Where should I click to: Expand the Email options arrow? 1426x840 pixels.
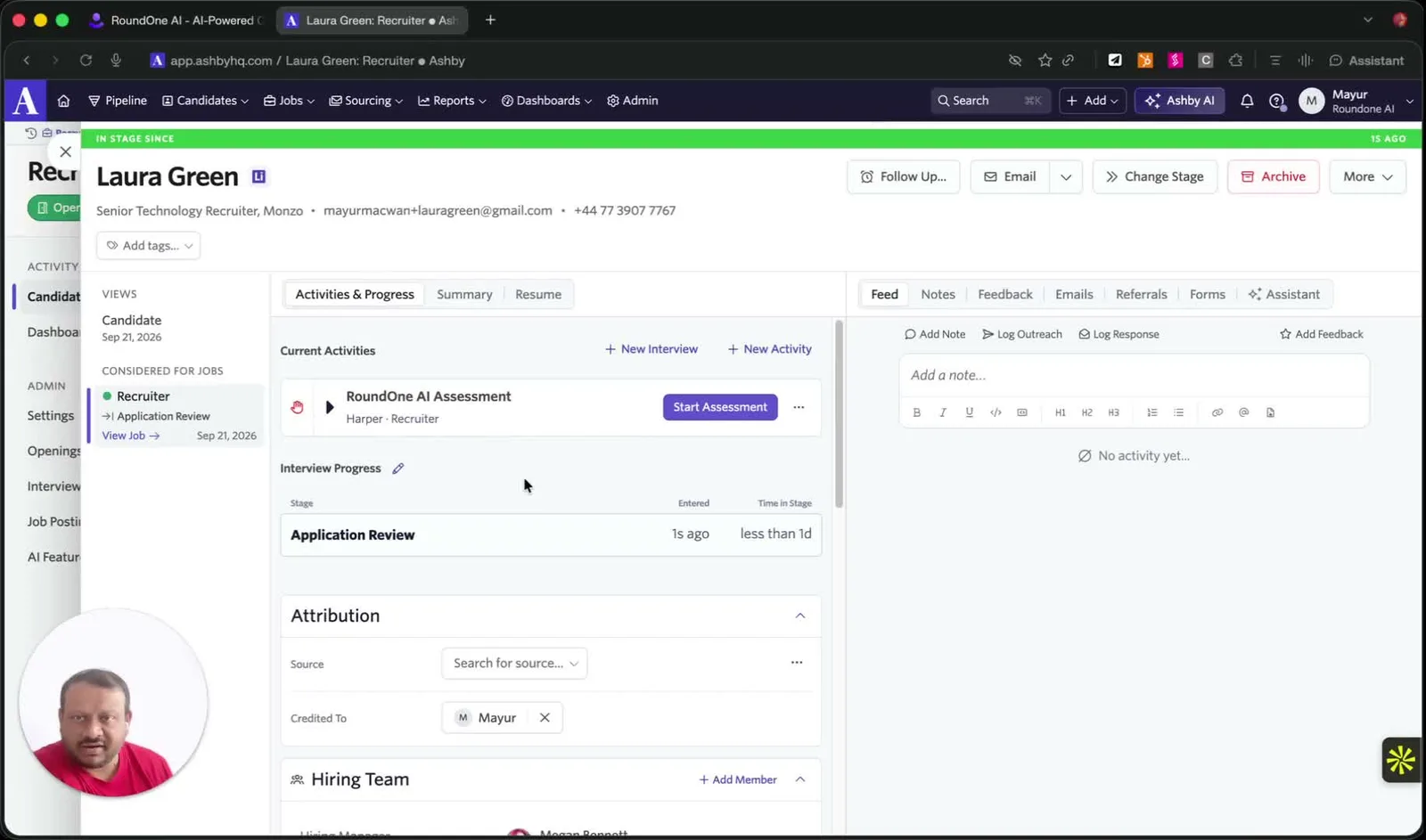click(1066, 176)
